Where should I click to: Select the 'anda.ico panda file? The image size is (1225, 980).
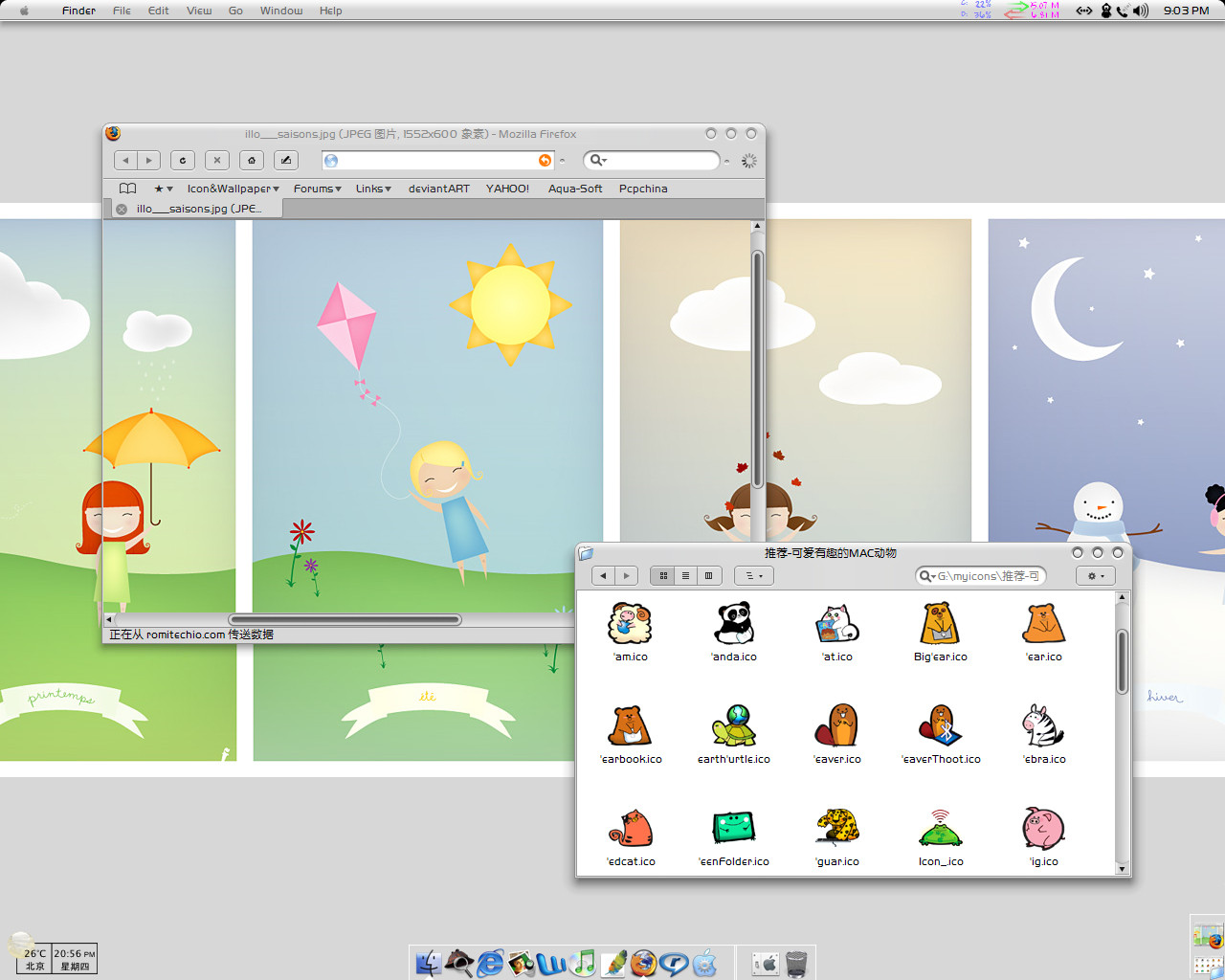[x=734, y=633]
